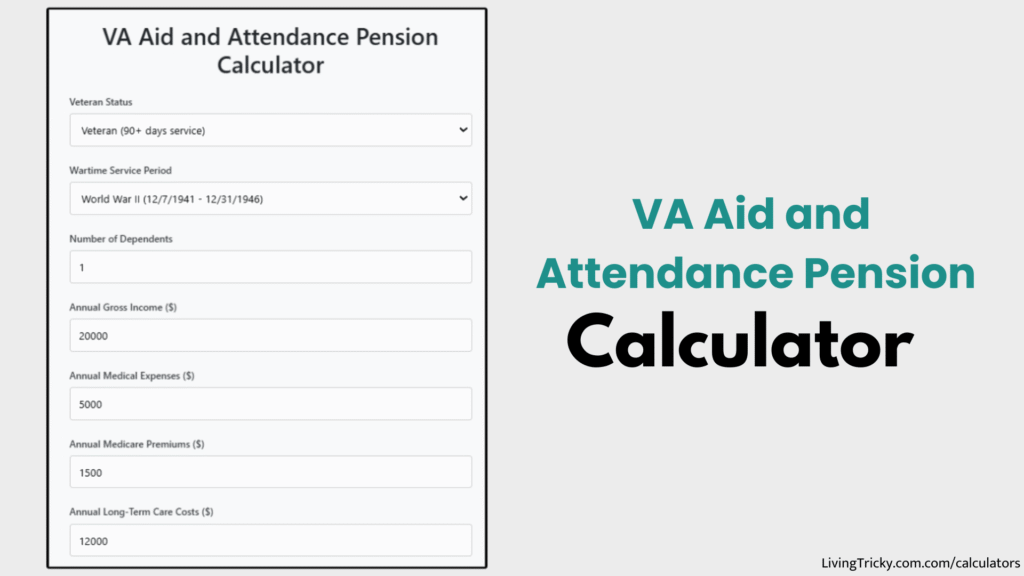Click the Annual Medical Expenses input
This screenshot has height=576, width=1024.
click(270, 403)
